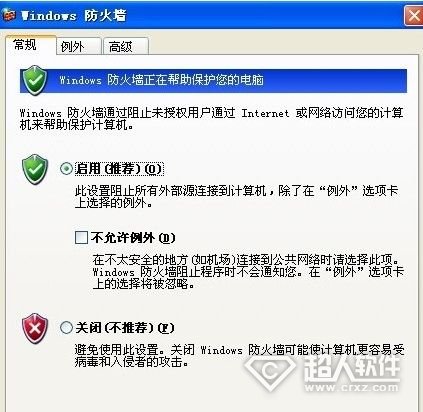This screenshot has height=412, width=423.
Task: Click the 关闭(不推荐)(F) label text
Action: 125,328
